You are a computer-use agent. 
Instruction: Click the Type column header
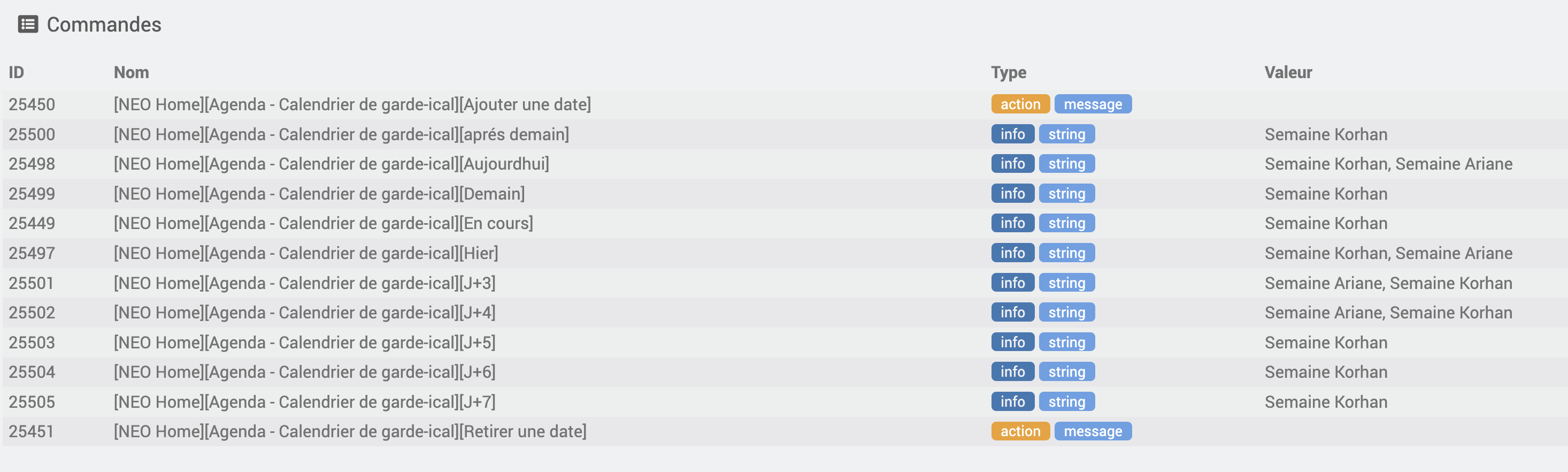[x=1009, y=72]
